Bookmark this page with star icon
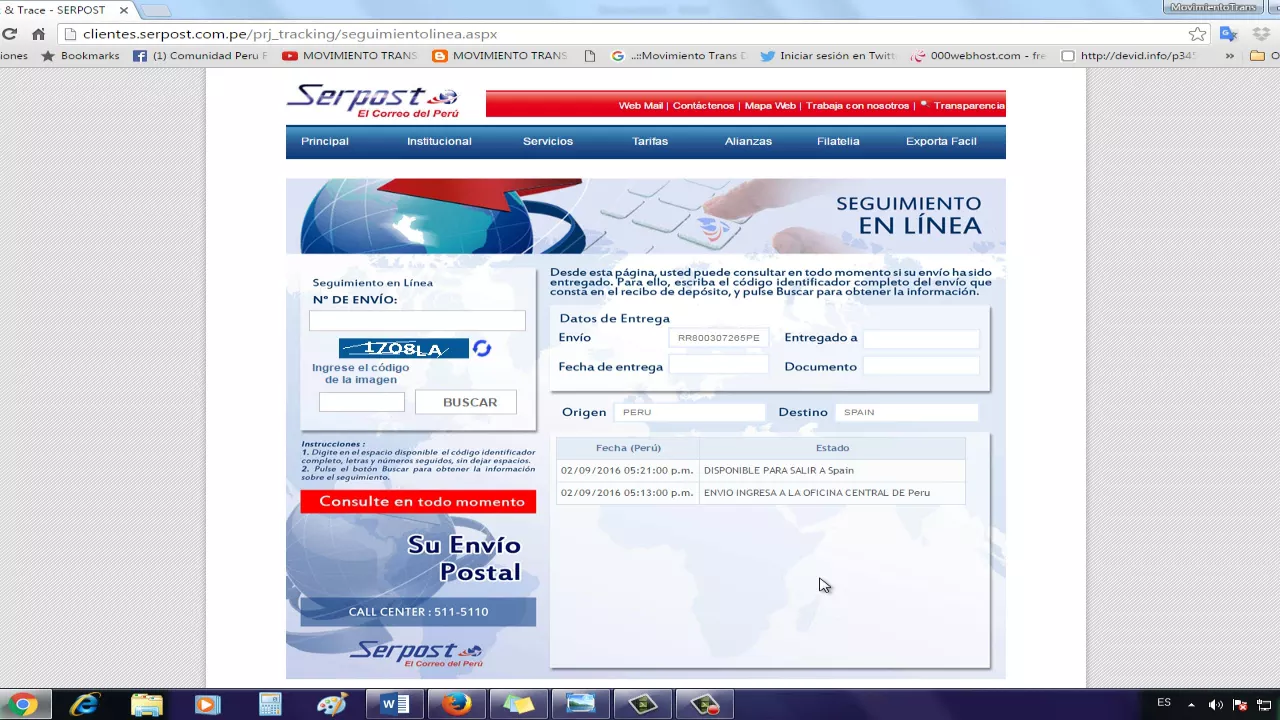This screenshot has height=720, width=1280. coord(1197,34)
